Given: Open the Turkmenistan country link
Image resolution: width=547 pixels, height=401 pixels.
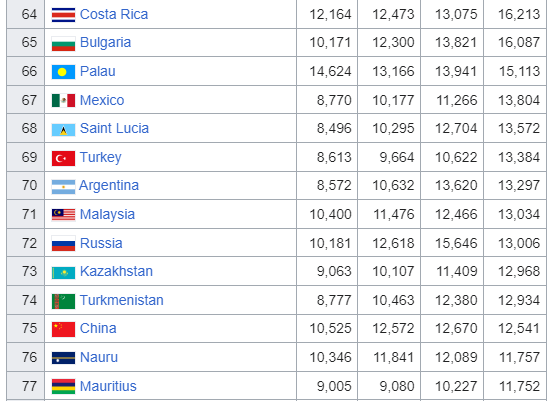Looking at the screenshot, I should coord(121,300).
